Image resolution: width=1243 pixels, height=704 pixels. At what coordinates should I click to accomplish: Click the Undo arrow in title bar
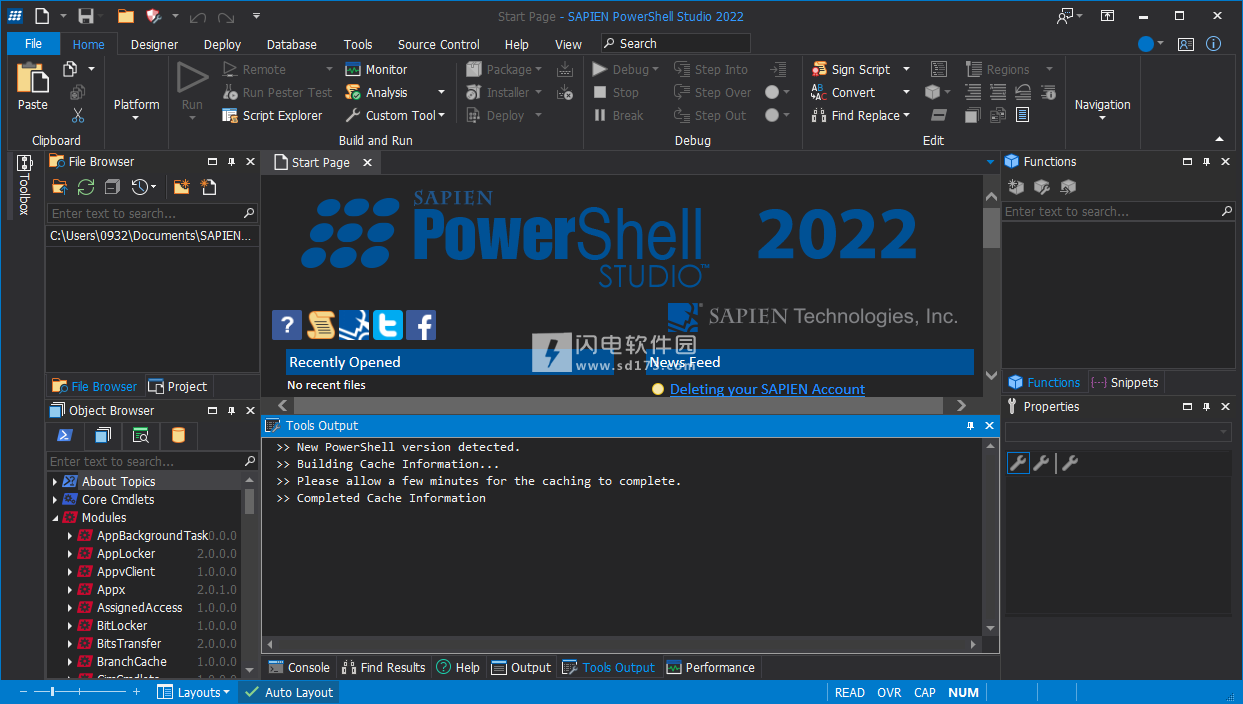(x=199, y=16)
